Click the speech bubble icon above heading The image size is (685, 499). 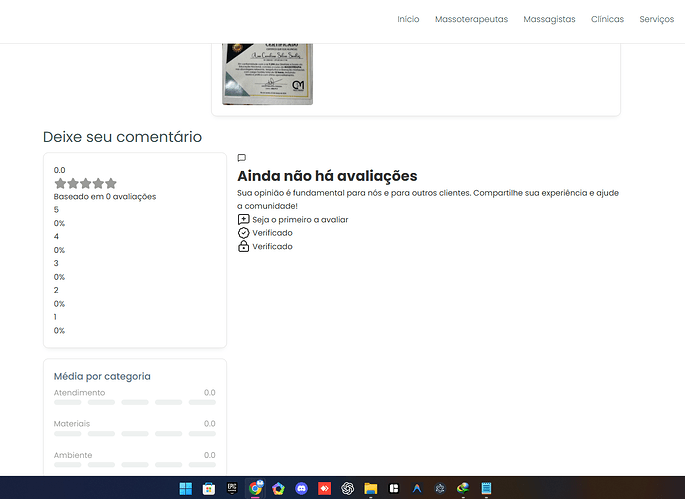pyautogui.click(x=242, y=158)
